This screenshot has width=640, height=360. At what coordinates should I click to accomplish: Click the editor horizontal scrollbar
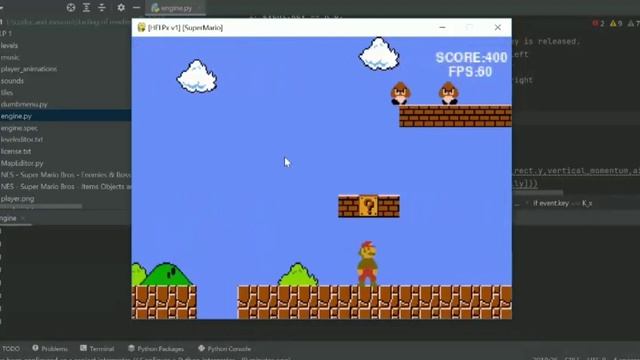(x=538, y=192)
